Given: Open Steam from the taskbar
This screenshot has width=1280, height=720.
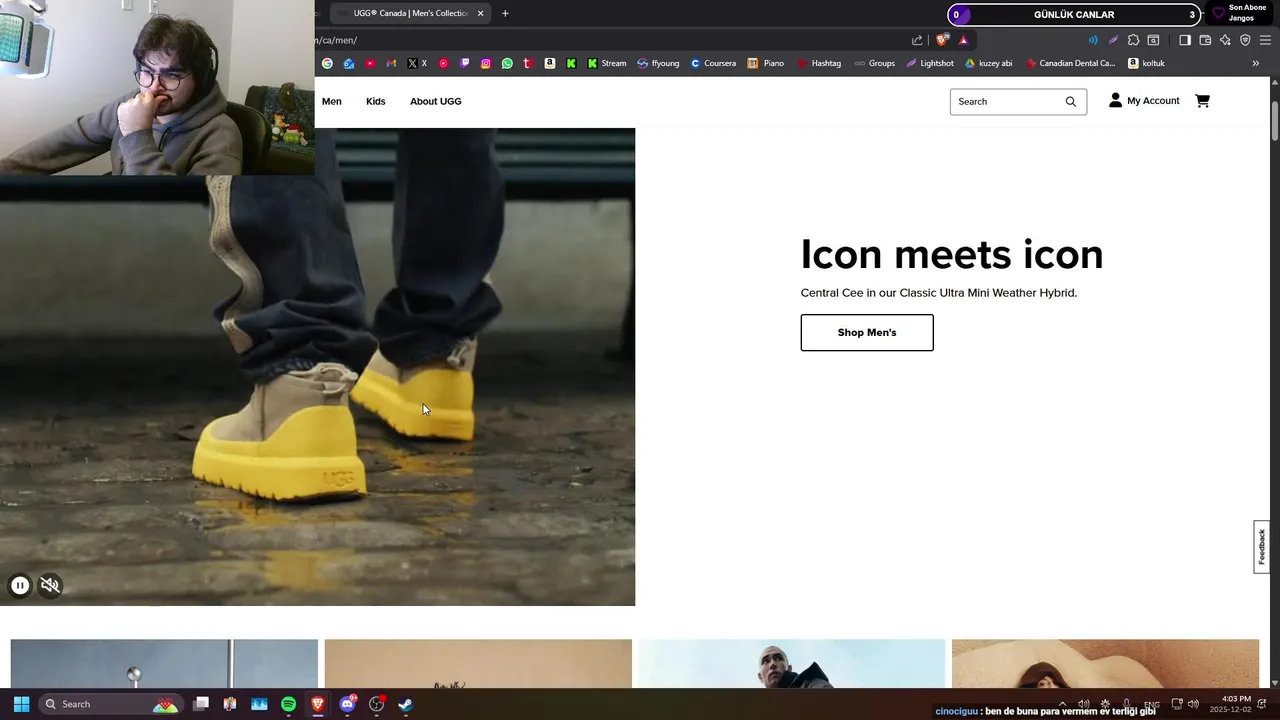Looking at the screenshot, I should pyautogui.click(x=405, y=704).
